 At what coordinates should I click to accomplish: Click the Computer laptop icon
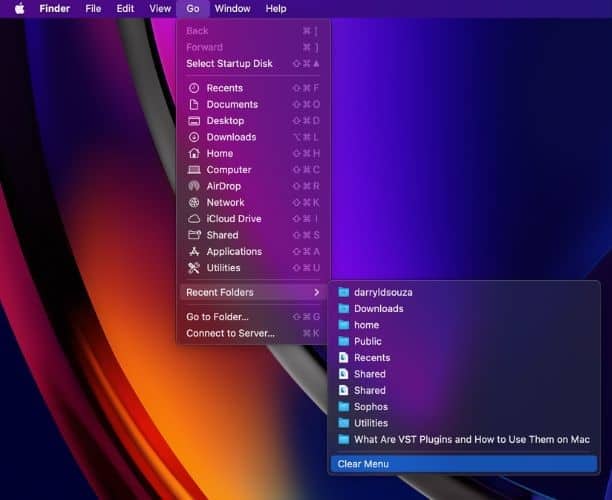194,170
